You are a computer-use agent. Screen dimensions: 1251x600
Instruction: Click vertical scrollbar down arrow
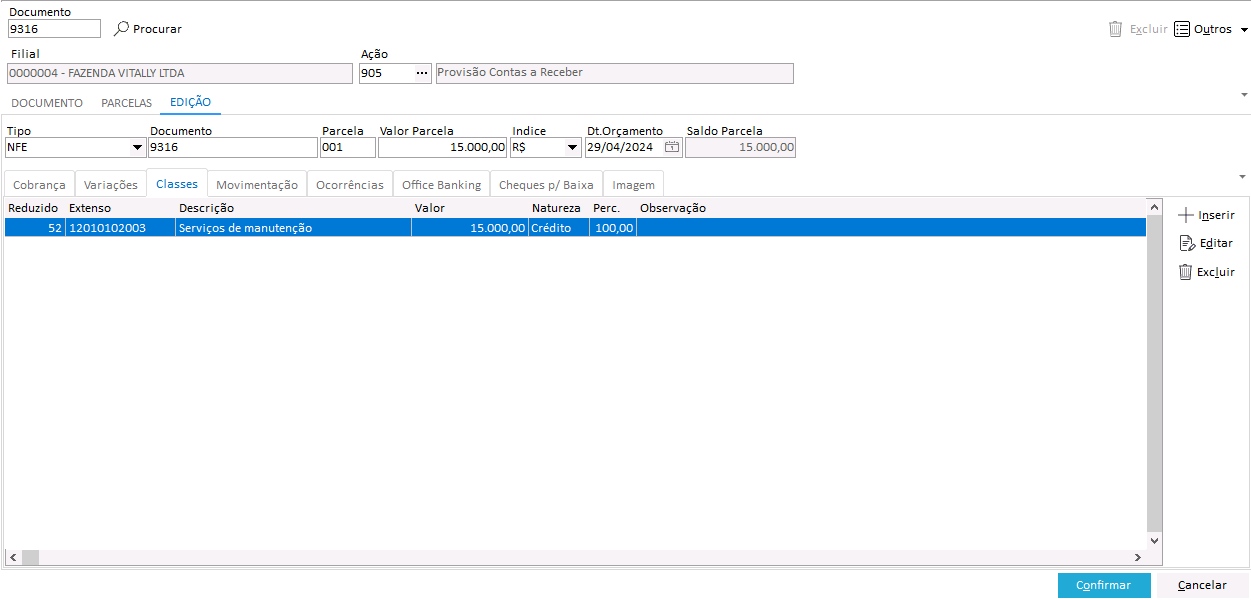pyautogui.click(x=1155, y=540)
